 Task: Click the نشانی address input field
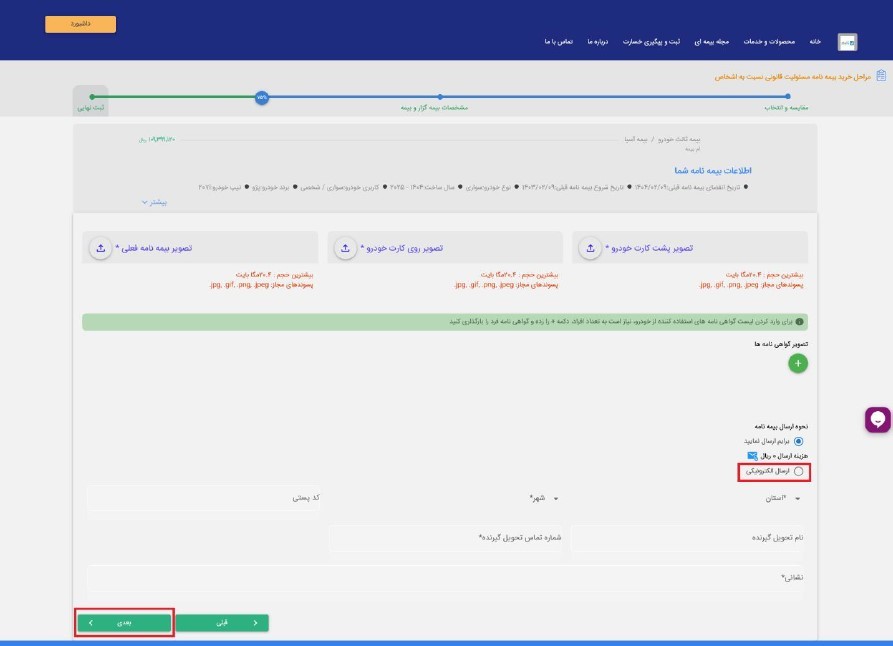450,578
